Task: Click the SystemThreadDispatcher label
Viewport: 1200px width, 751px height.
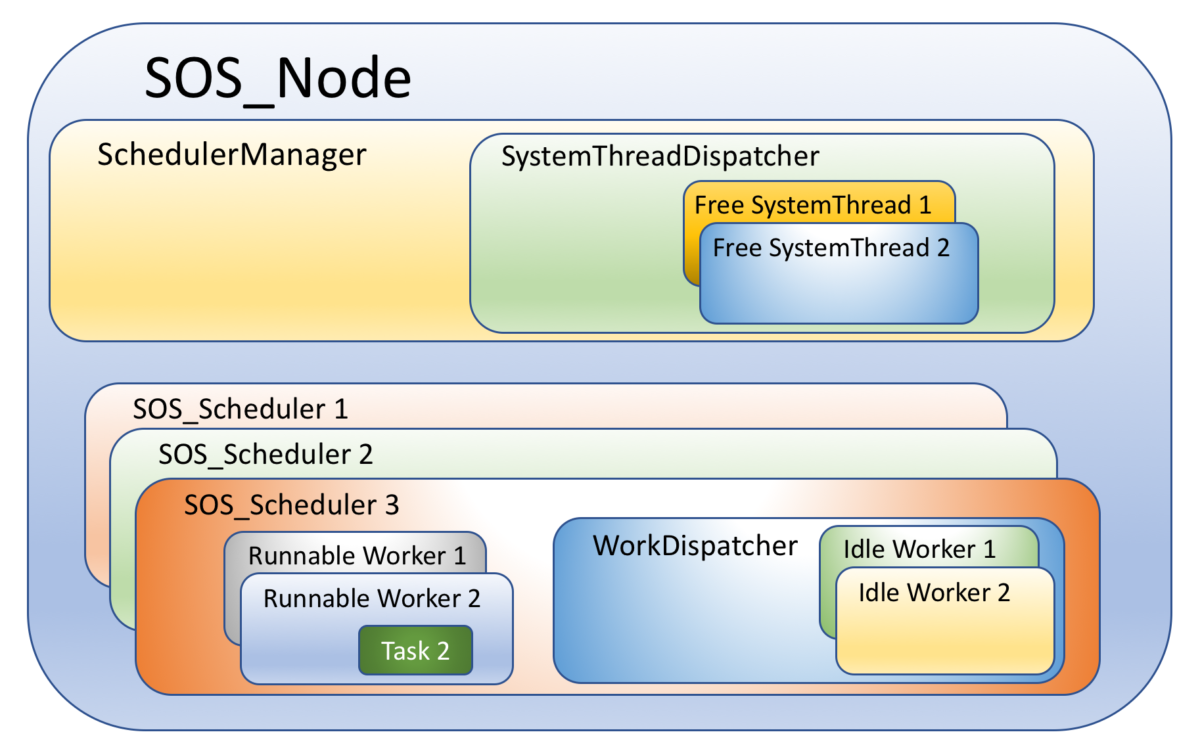Action: [660, 156]
